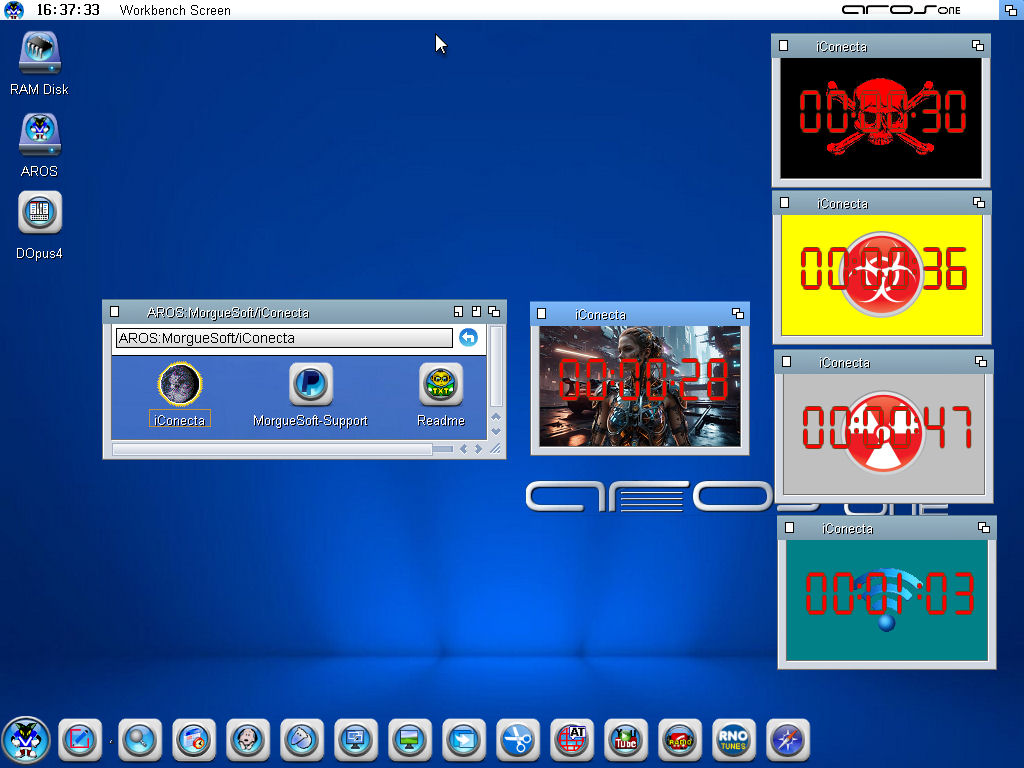
Task: Click the scroll right arrow in file window
Action: 478,449
